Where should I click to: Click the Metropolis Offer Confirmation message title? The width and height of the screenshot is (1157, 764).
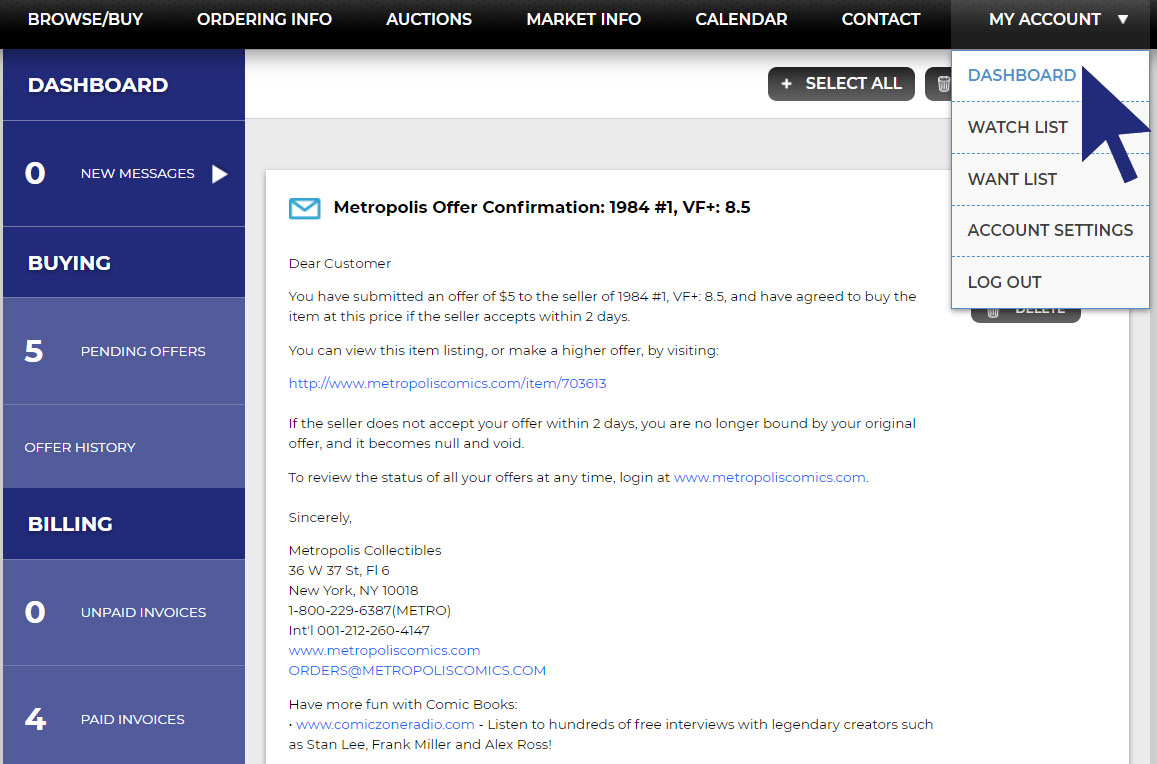point(542,207)
